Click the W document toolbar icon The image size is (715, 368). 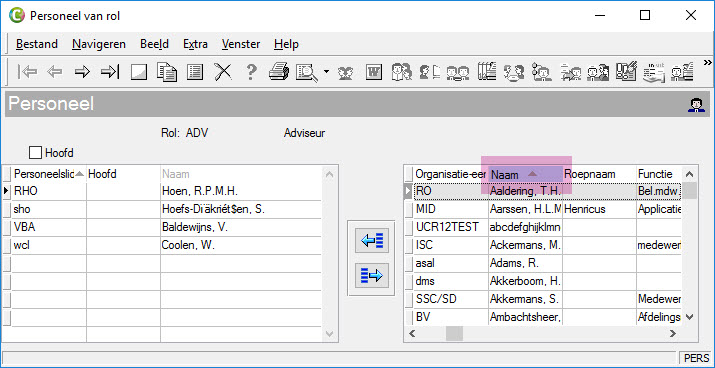[374, 72]
